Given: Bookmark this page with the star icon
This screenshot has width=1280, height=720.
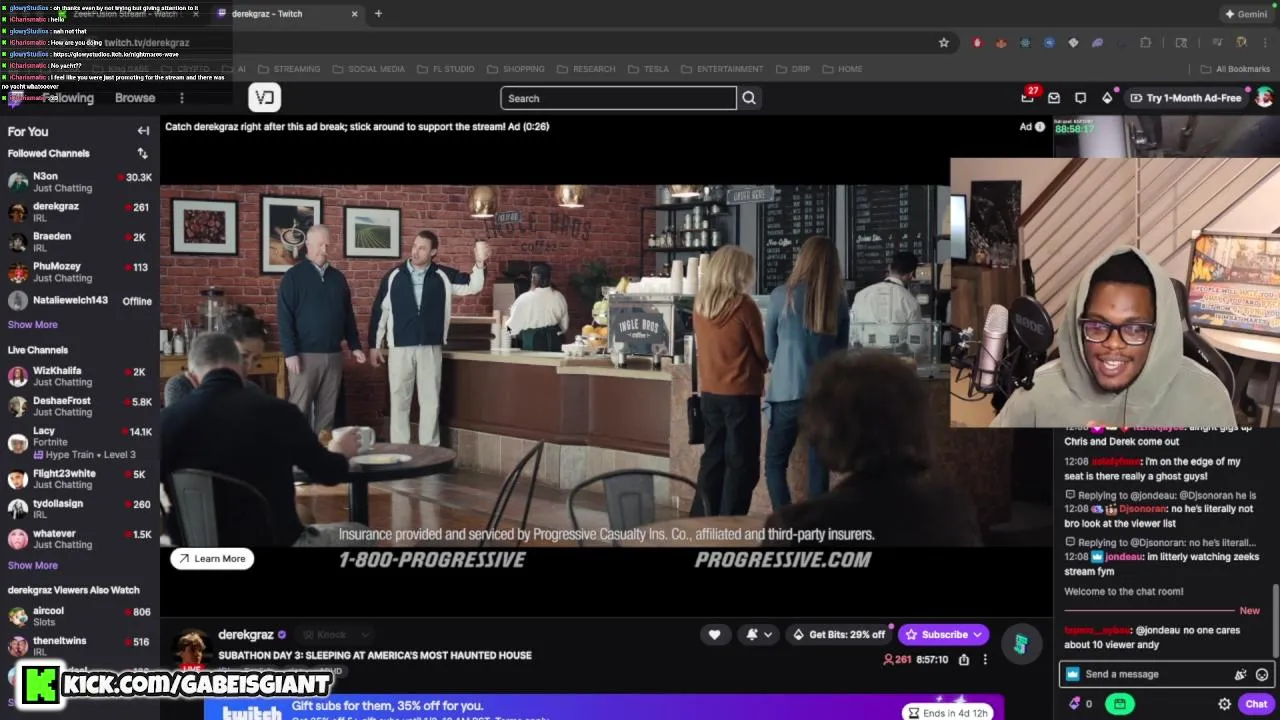Looking at the screenshot, I should click(x=943, y=43).
